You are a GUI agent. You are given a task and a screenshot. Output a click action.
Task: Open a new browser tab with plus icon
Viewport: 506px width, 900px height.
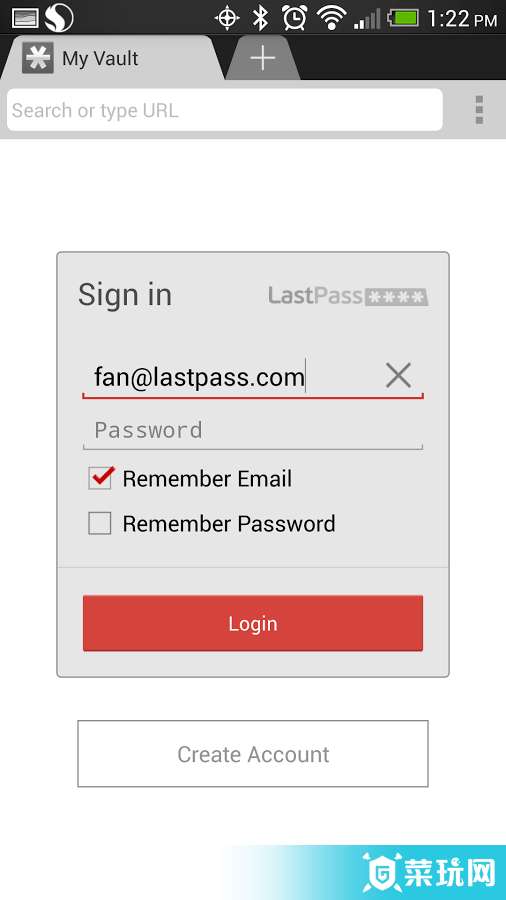coord(263,58)
